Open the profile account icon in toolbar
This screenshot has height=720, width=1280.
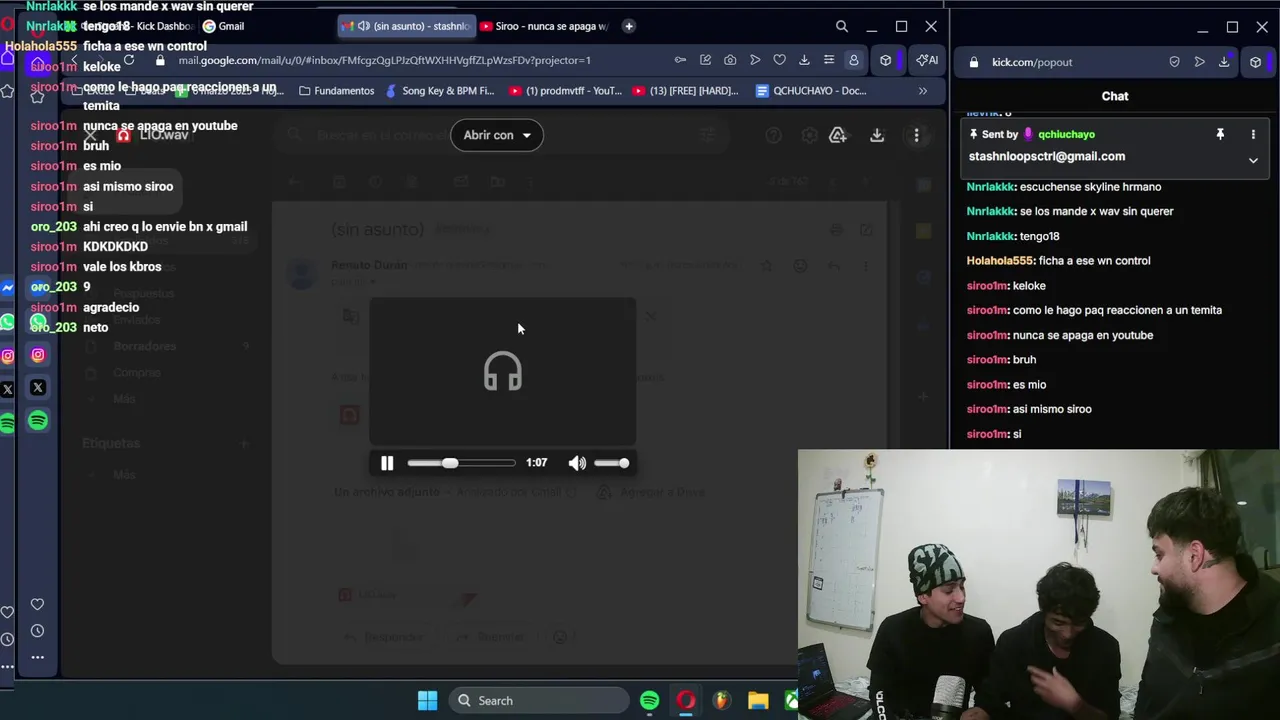tap(853, 60)
